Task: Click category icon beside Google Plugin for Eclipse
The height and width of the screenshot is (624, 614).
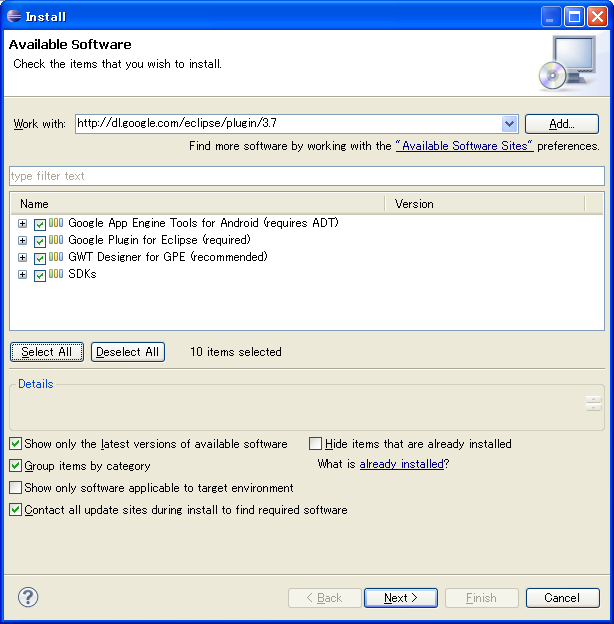Action: pyautogui.click(x=56, y=240)
